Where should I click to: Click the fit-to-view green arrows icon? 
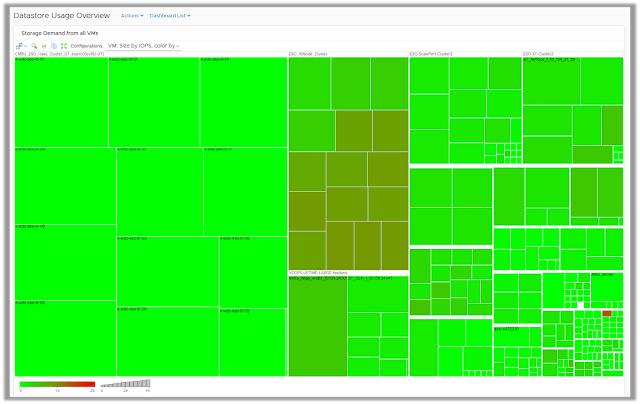(x=64, y=46)
